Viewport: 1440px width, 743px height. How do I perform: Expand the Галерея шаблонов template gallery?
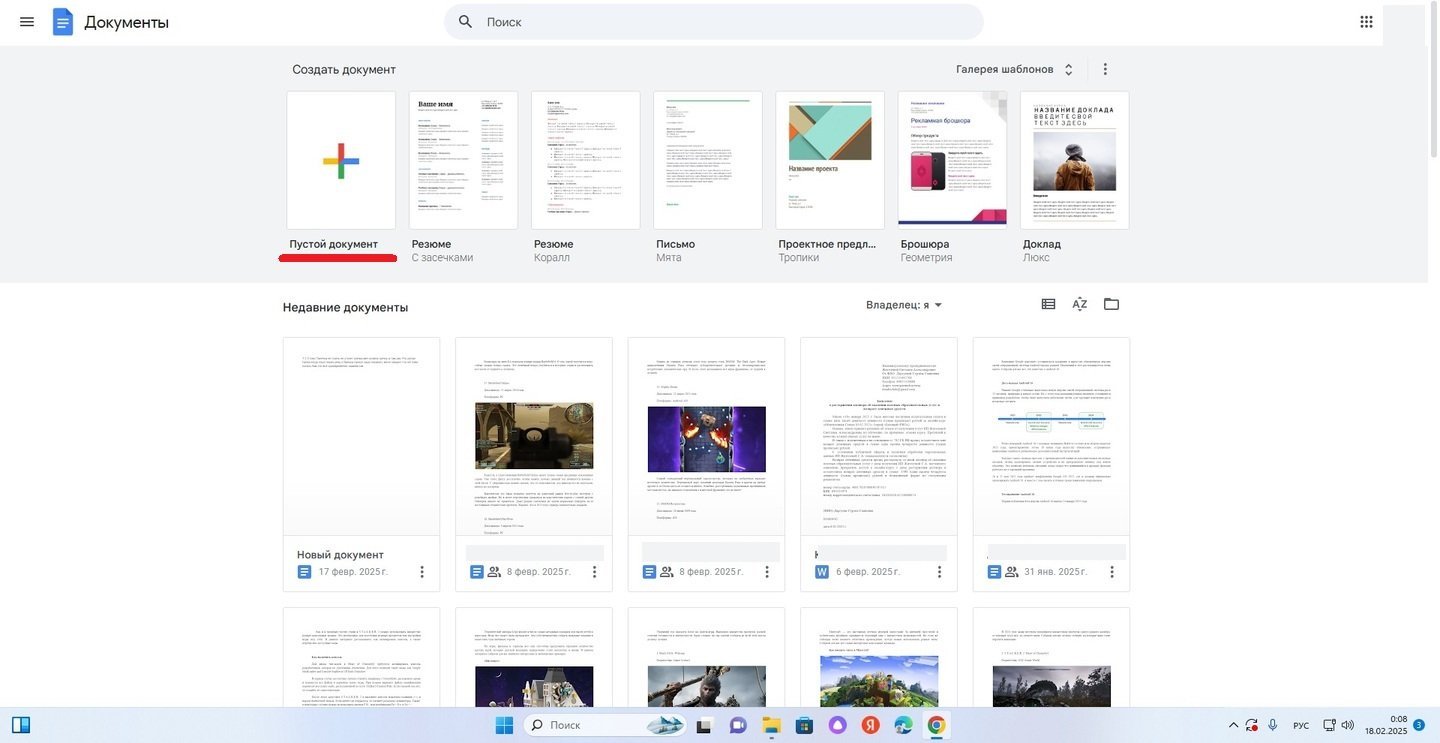[x=1014, y=69]
